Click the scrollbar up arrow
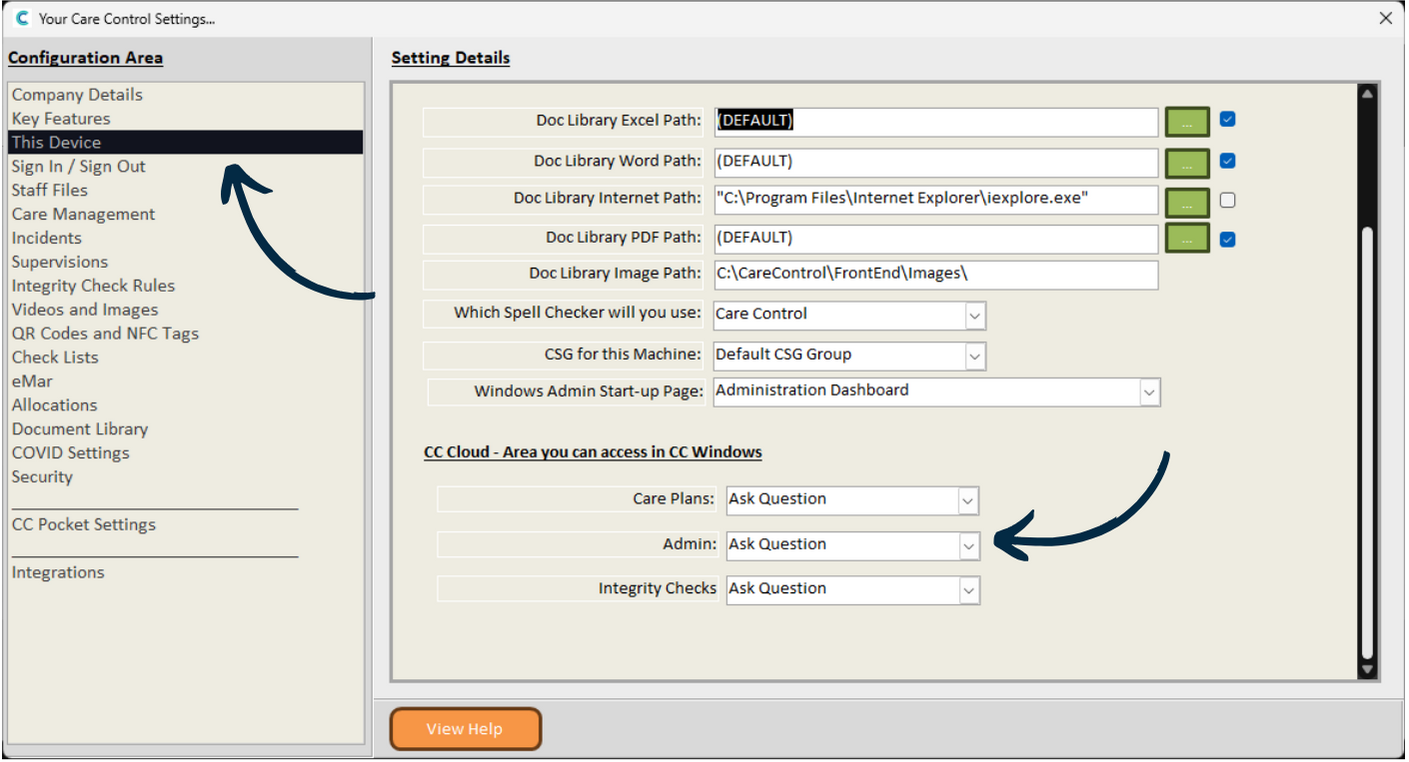 [x=1367, y=93]
